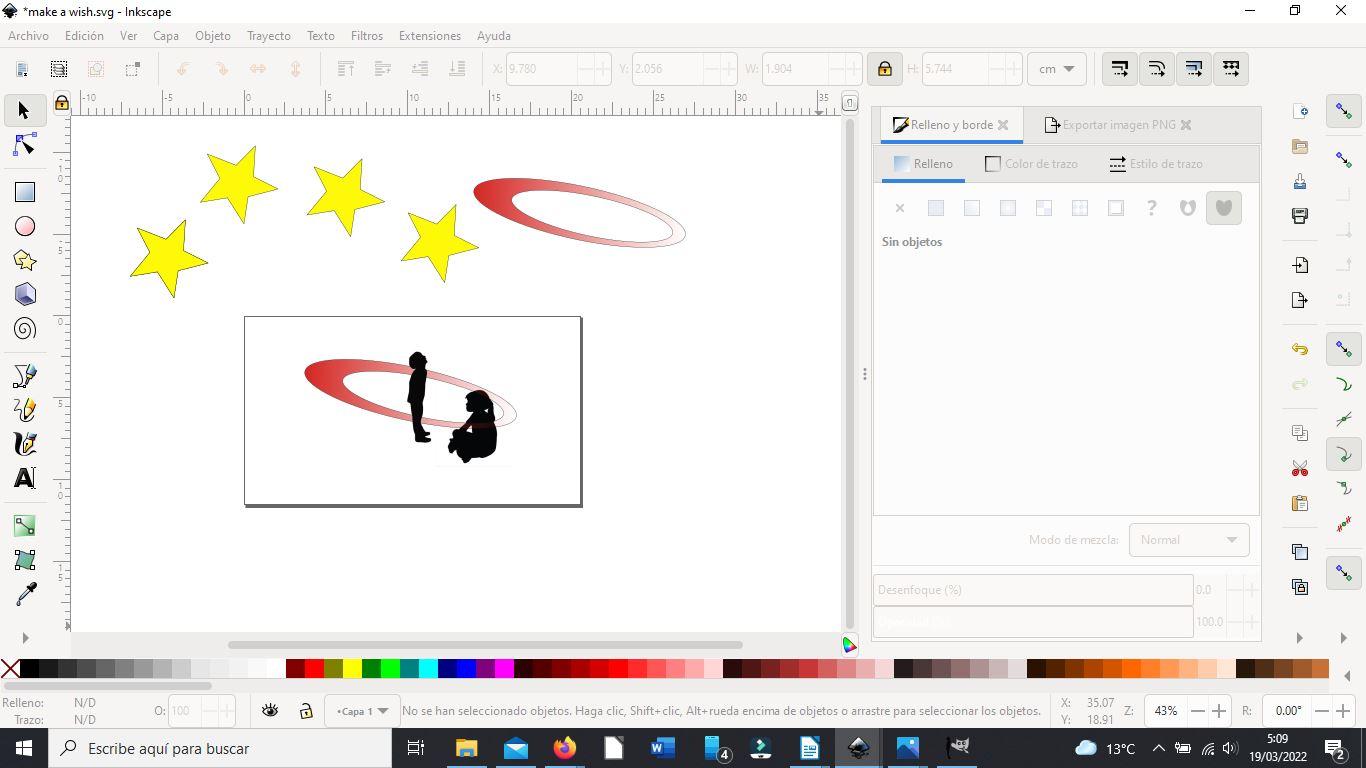
Task: Close the Relleno y borde tab
Action: point(1003,125)
